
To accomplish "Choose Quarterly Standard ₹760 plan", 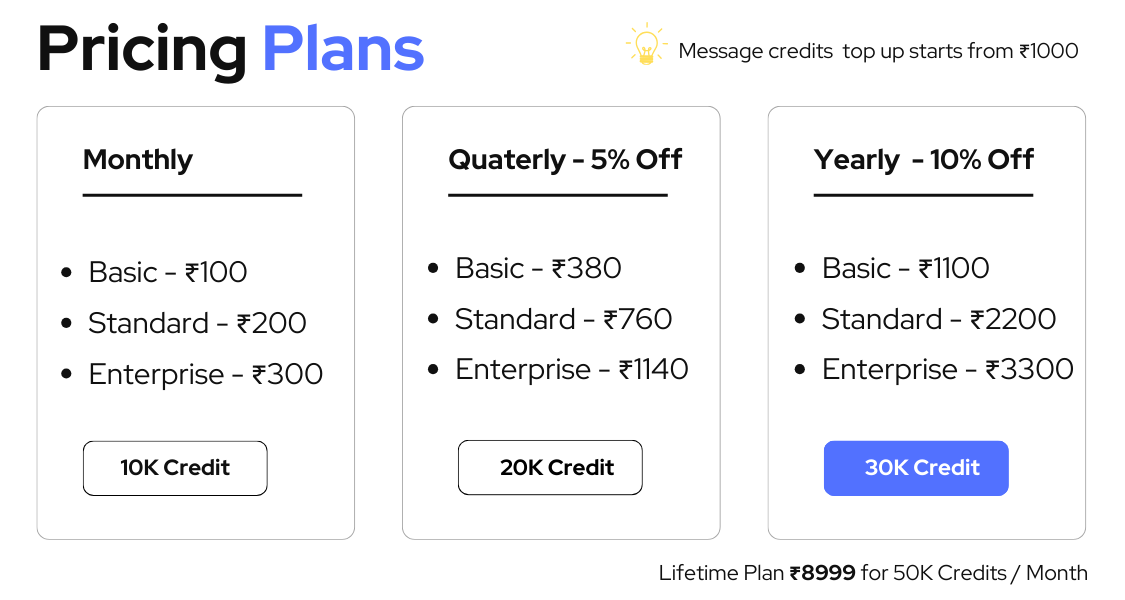I will pos(564,319).
